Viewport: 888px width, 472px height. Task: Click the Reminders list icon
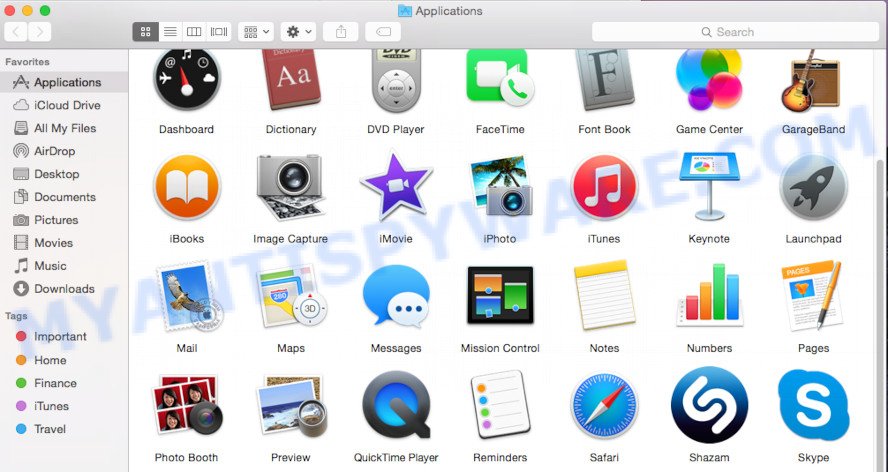click(x=500, y=405)
